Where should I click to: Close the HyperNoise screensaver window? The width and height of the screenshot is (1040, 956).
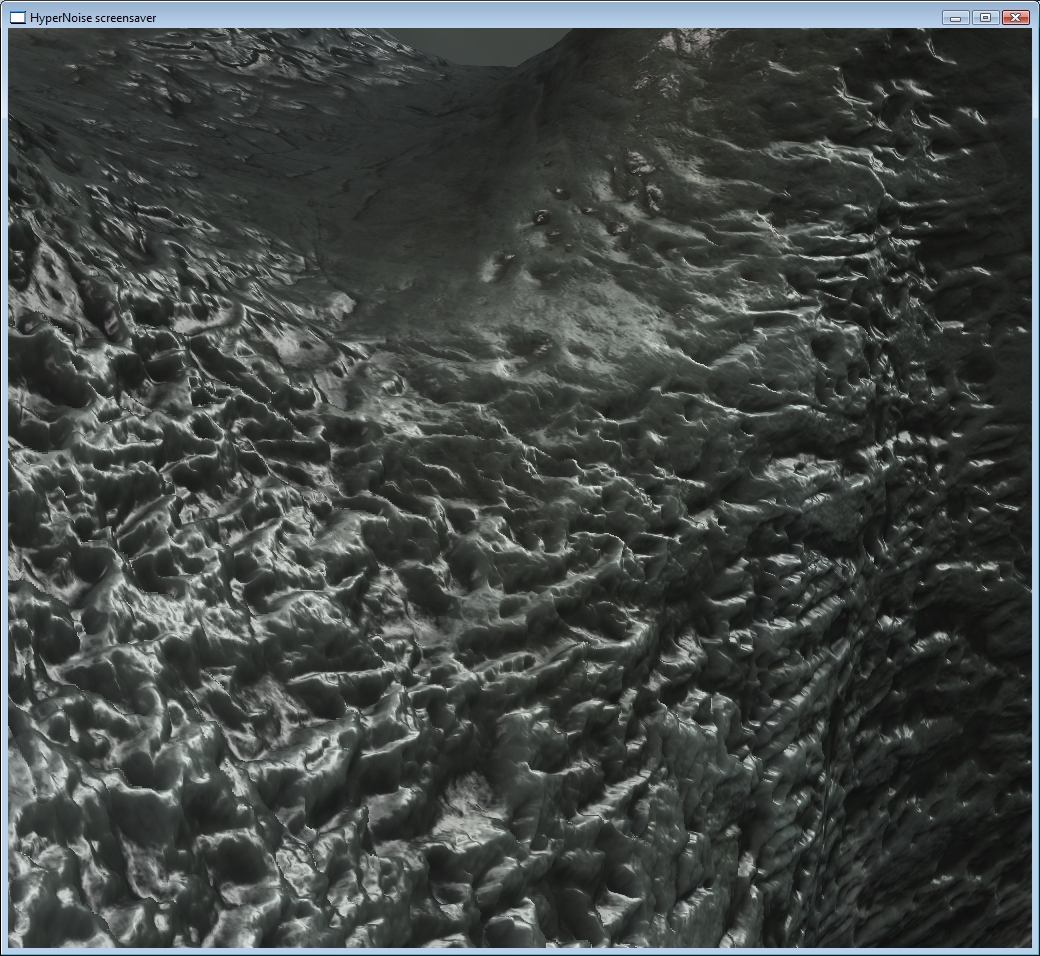(1015, 17)
